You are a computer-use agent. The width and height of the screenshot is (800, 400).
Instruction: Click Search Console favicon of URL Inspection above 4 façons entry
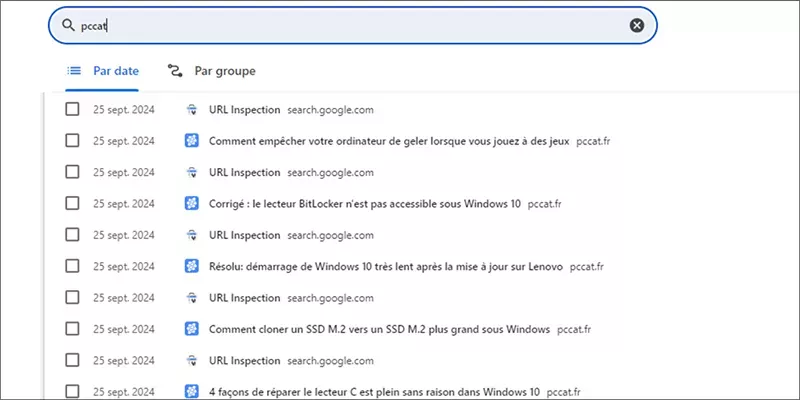coord(191,361)
